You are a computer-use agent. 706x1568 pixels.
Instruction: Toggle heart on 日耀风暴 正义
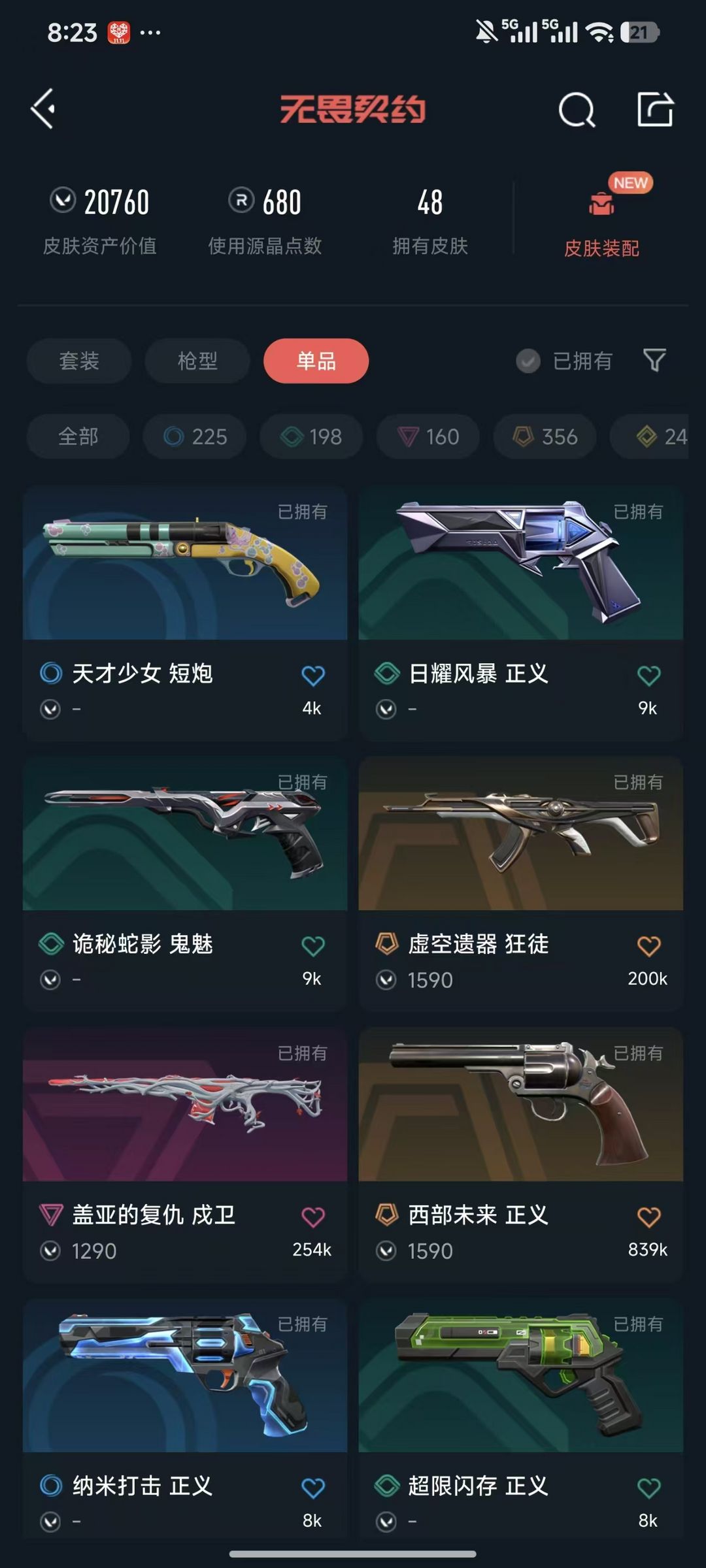tap(648, 676)
